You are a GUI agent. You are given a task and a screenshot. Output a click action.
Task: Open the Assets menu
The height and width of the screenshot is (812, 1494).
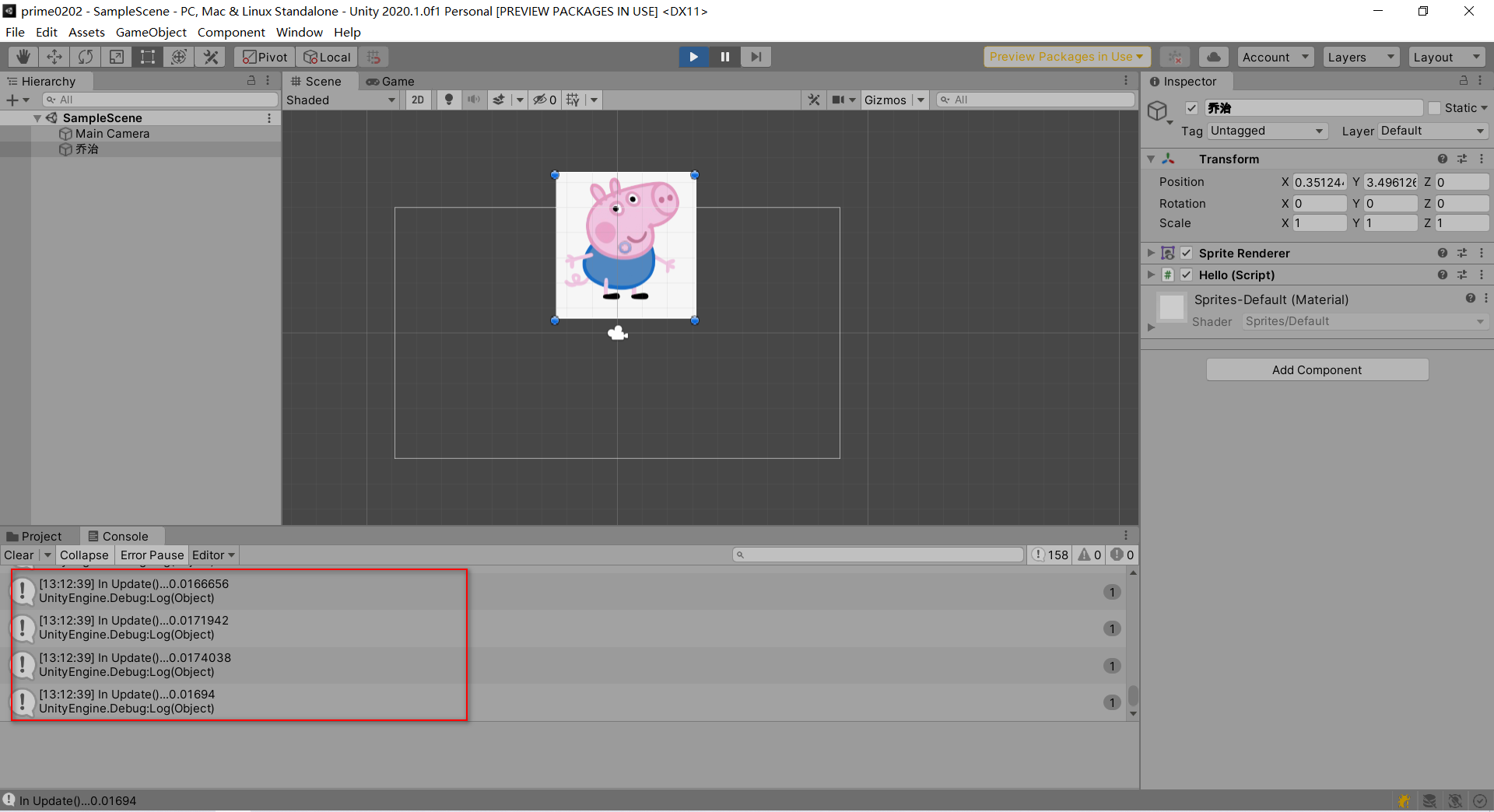(x=86, y=32)
